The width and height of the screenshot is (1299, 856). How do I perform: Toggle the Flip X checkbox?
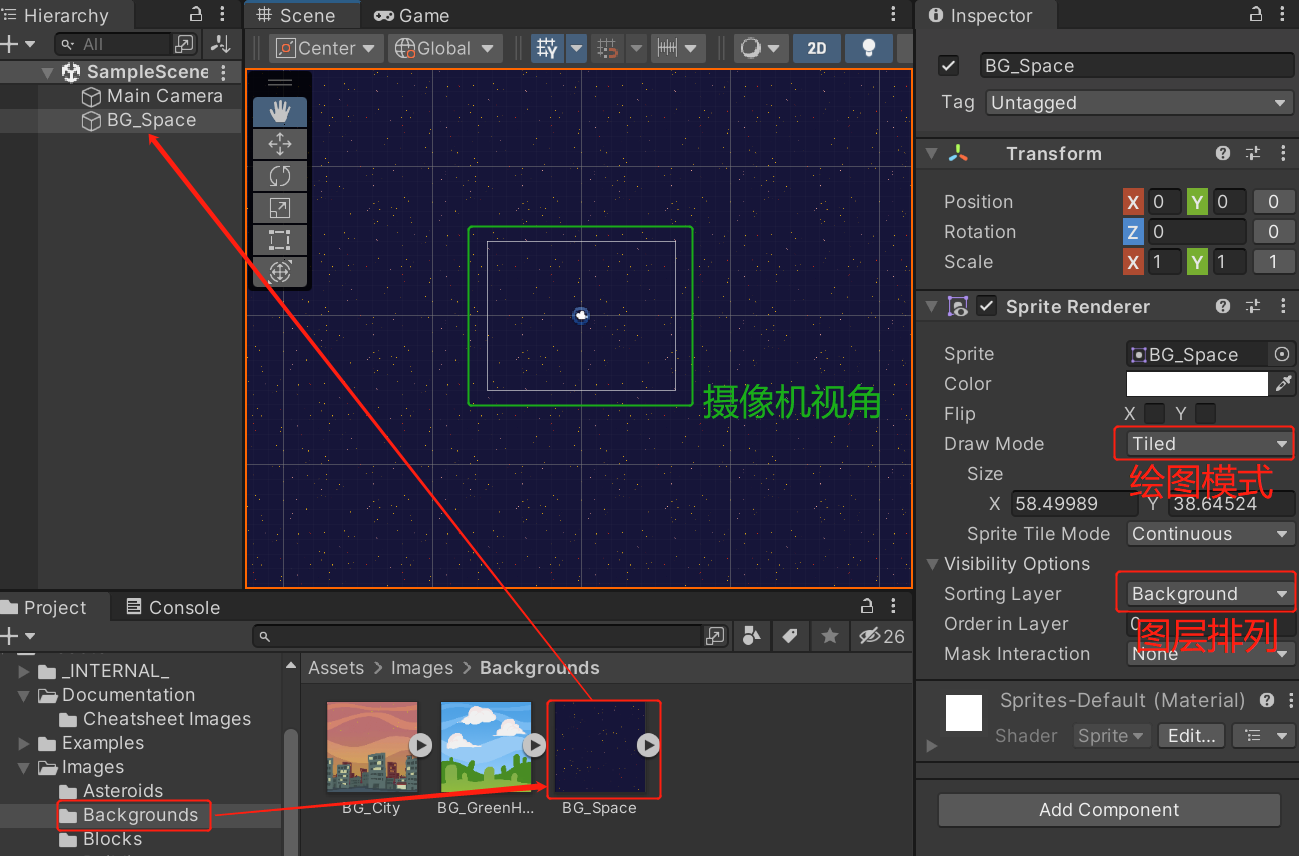(1154, 413)
